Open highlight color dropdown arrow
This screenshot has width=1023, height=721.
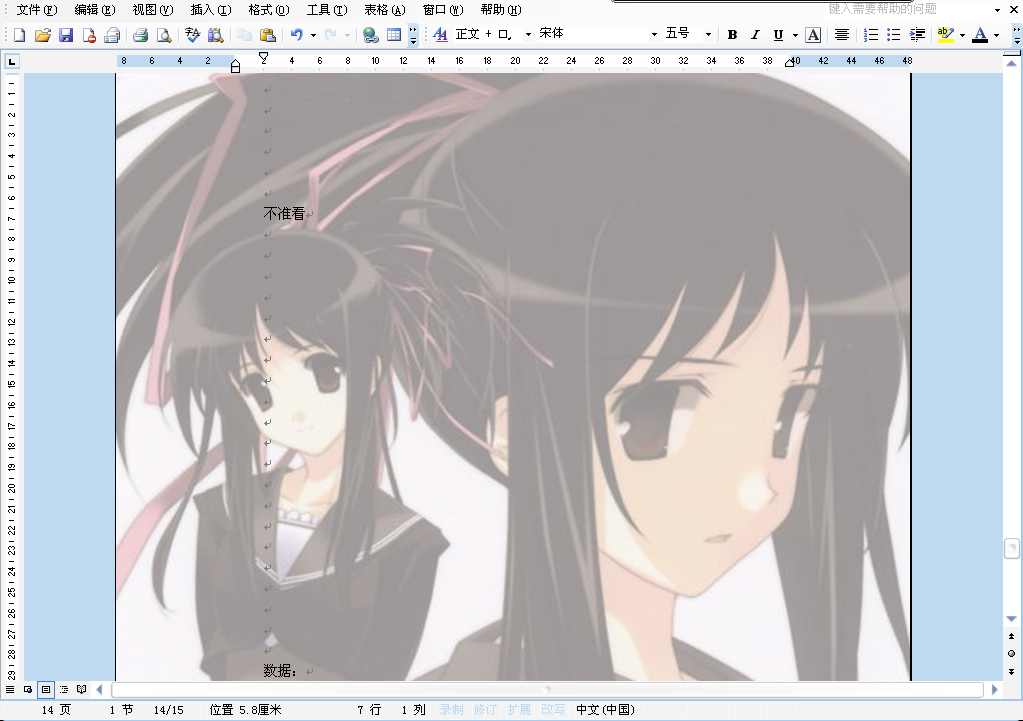point(962,35)
